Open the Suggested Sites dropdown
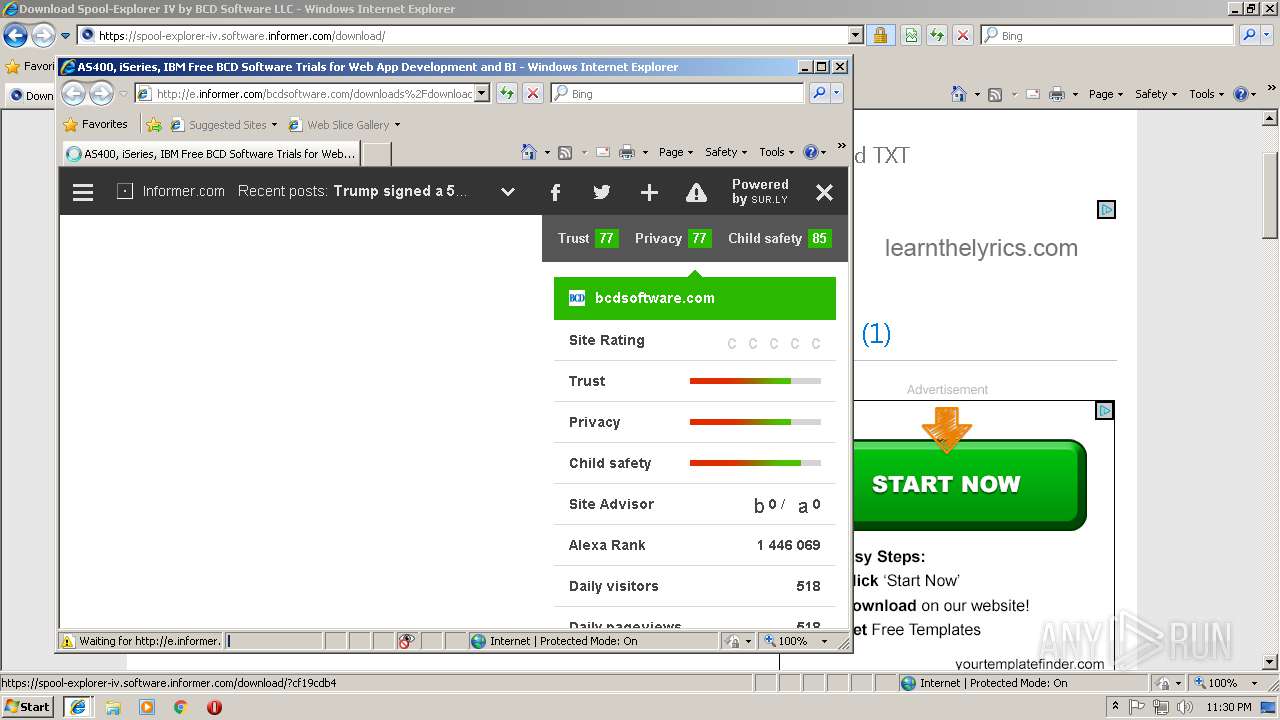 (x=224, y=125)
